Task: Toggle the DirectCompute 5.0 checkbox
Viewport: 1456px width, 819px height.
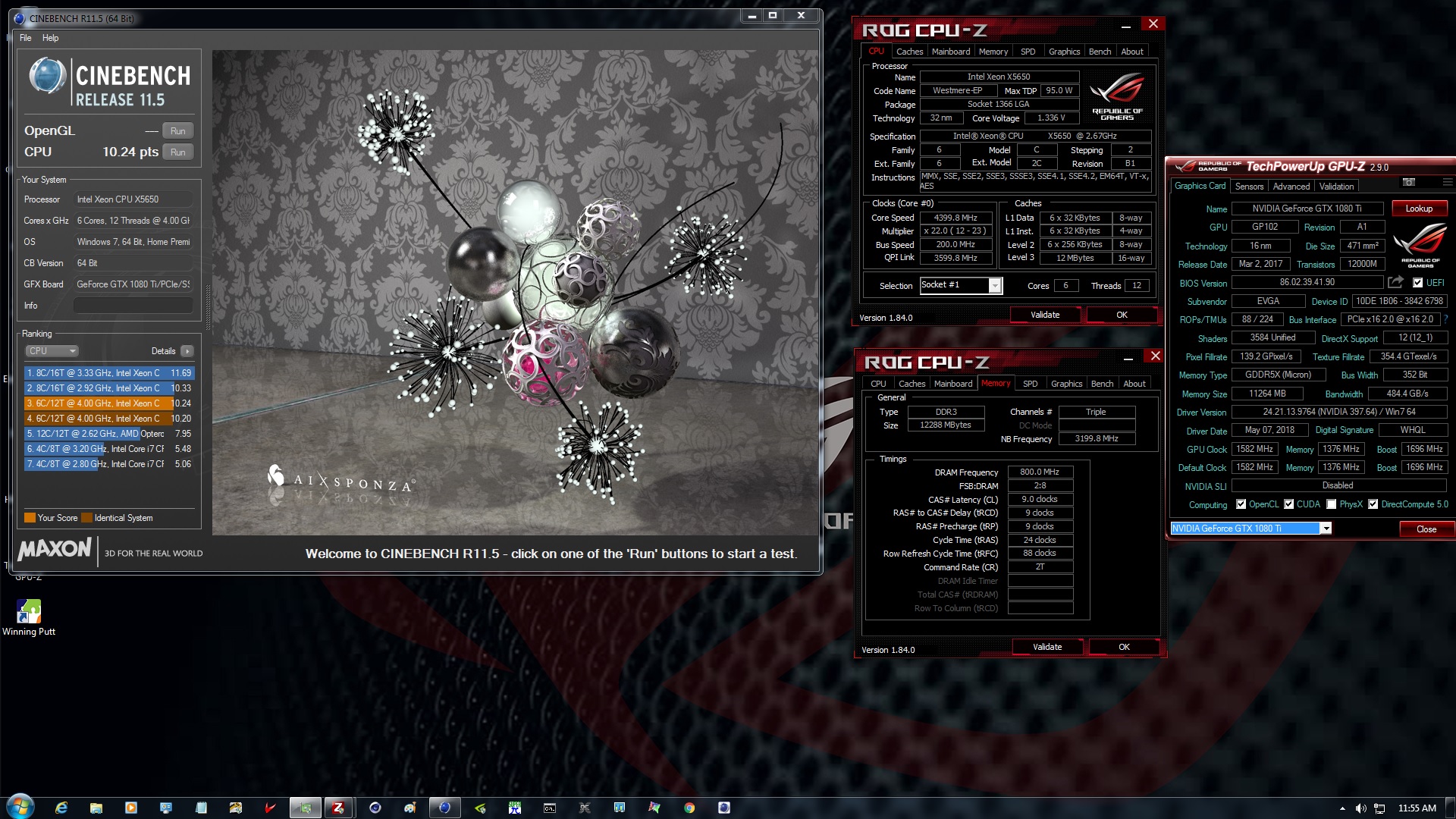Action: point(1373,504)
